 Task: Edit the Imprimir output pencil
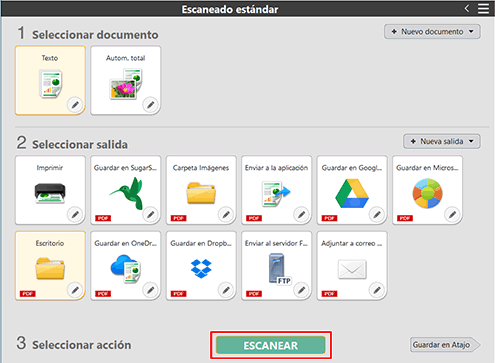(75, 215)
